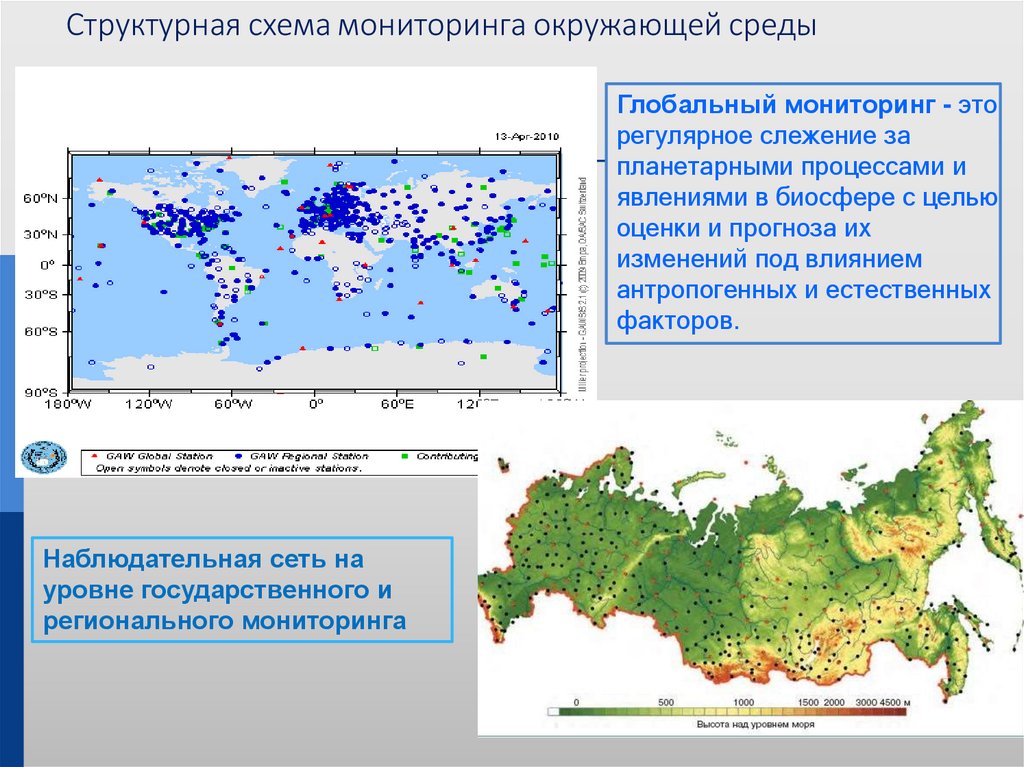Select the red GAW Global Station triangle symbol
The width and height of the screenshot is (1024, 767).
click(x=95, y=454)
